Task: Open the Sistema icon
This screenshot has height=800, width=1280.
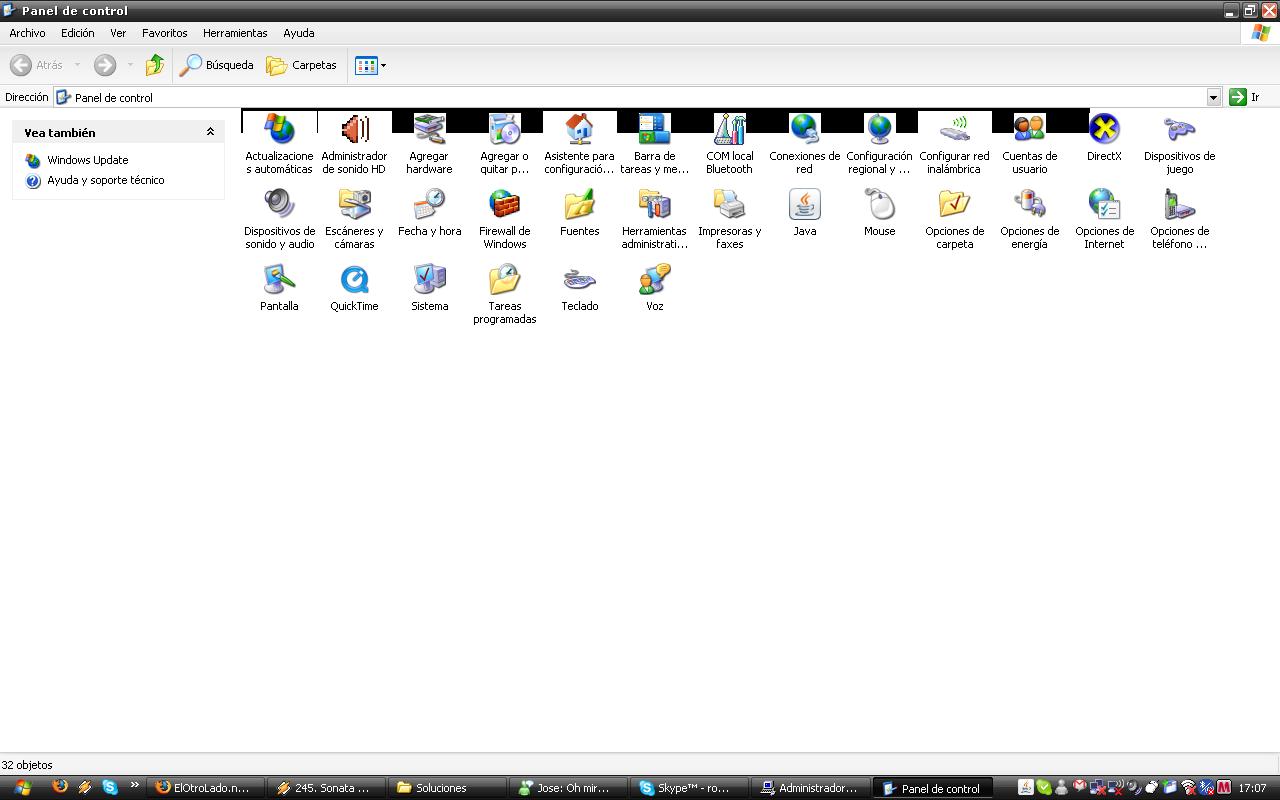Action: coord(429,280)
